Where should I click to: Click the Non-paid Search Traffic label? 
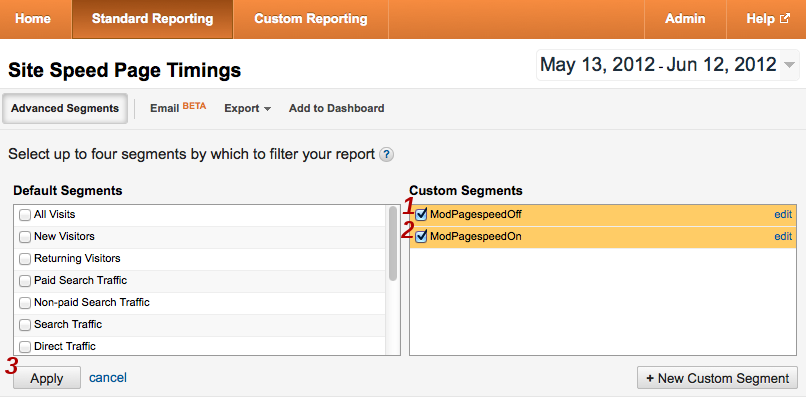click(92, 302)
